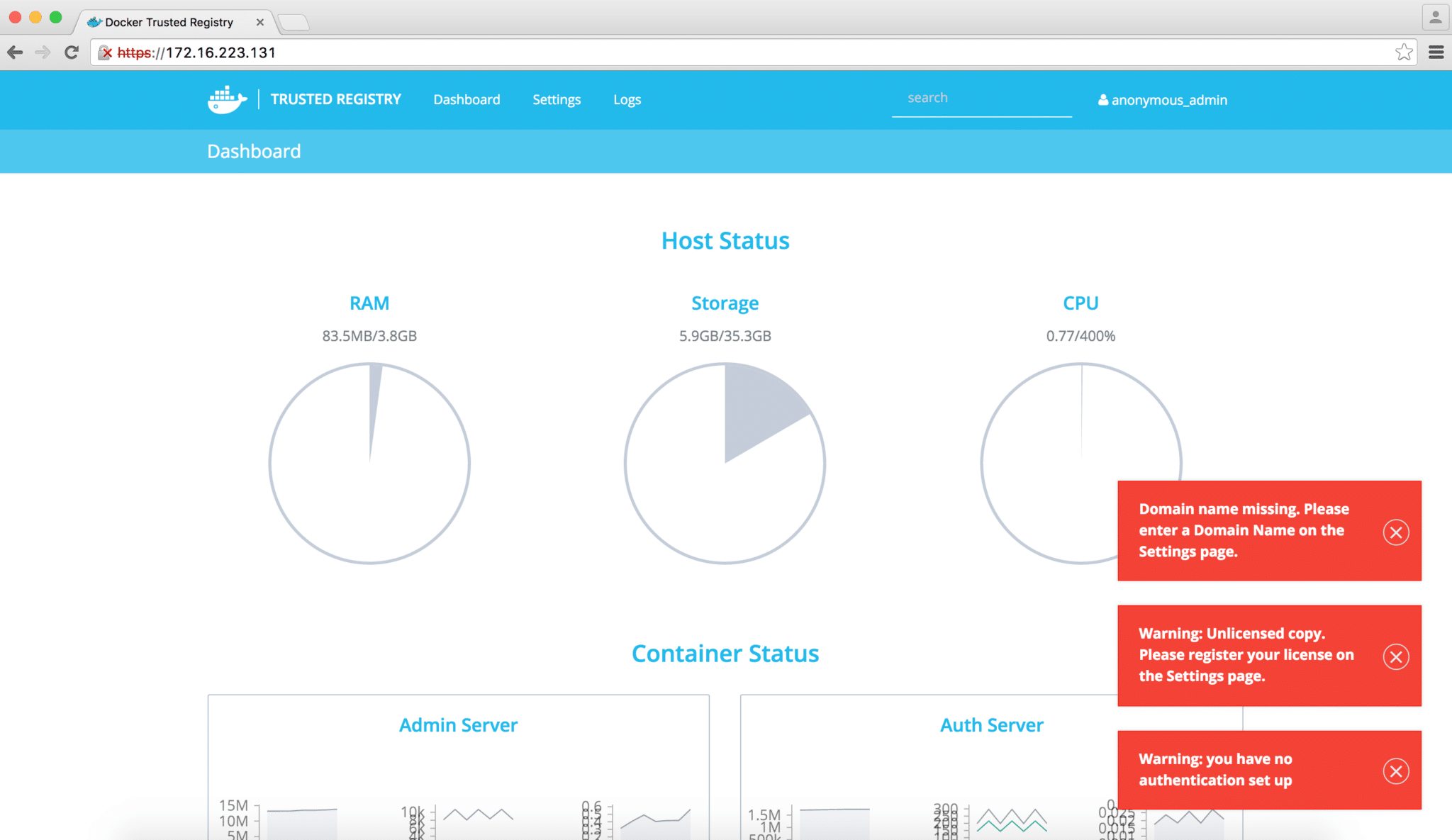Open the Chrome hamburger menu
Image resolution: width=1452 pixels, height=840 pixels.
point(1436,52)
